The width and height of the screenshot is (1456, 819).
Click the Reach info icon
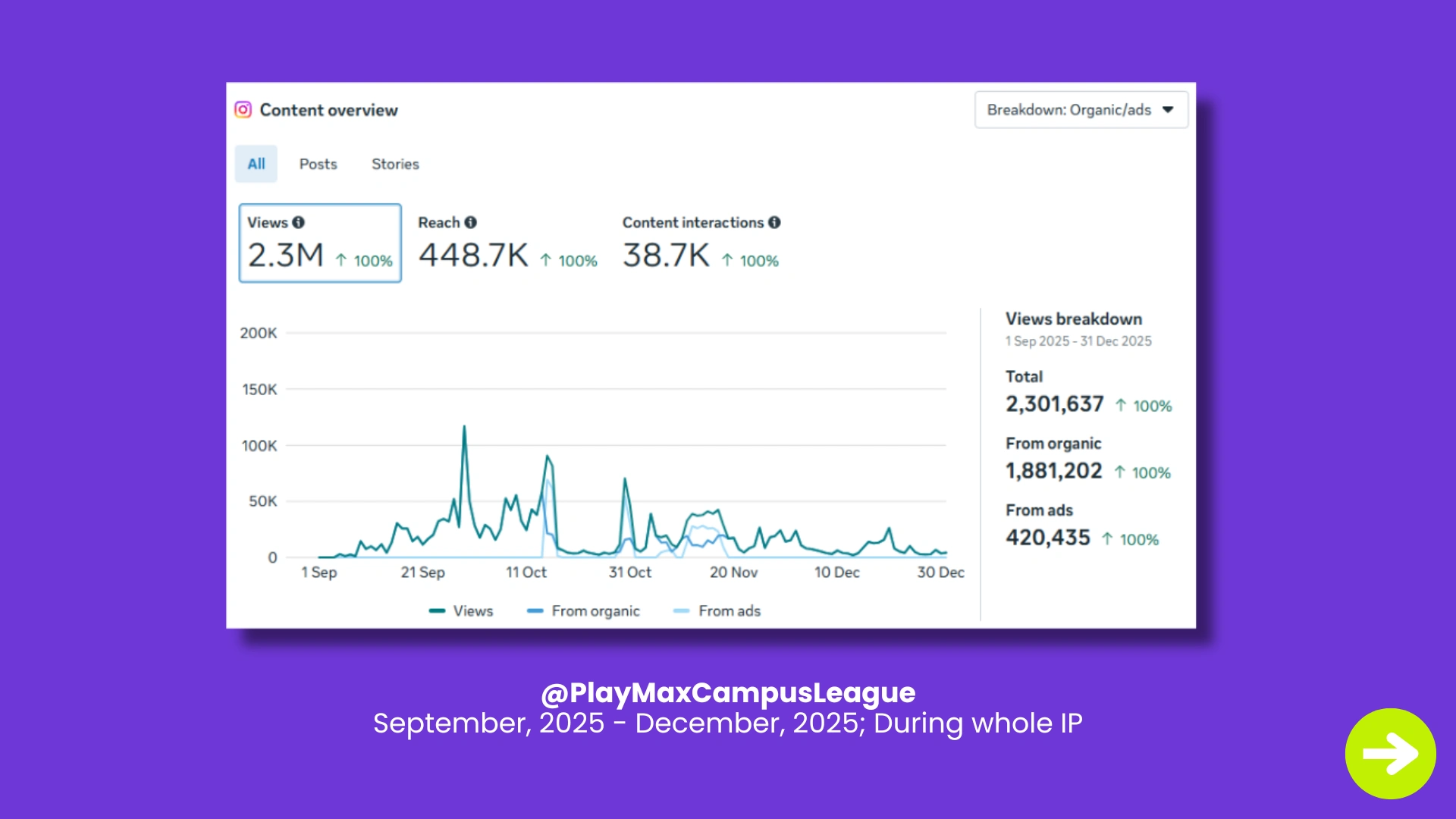(471, 222)
